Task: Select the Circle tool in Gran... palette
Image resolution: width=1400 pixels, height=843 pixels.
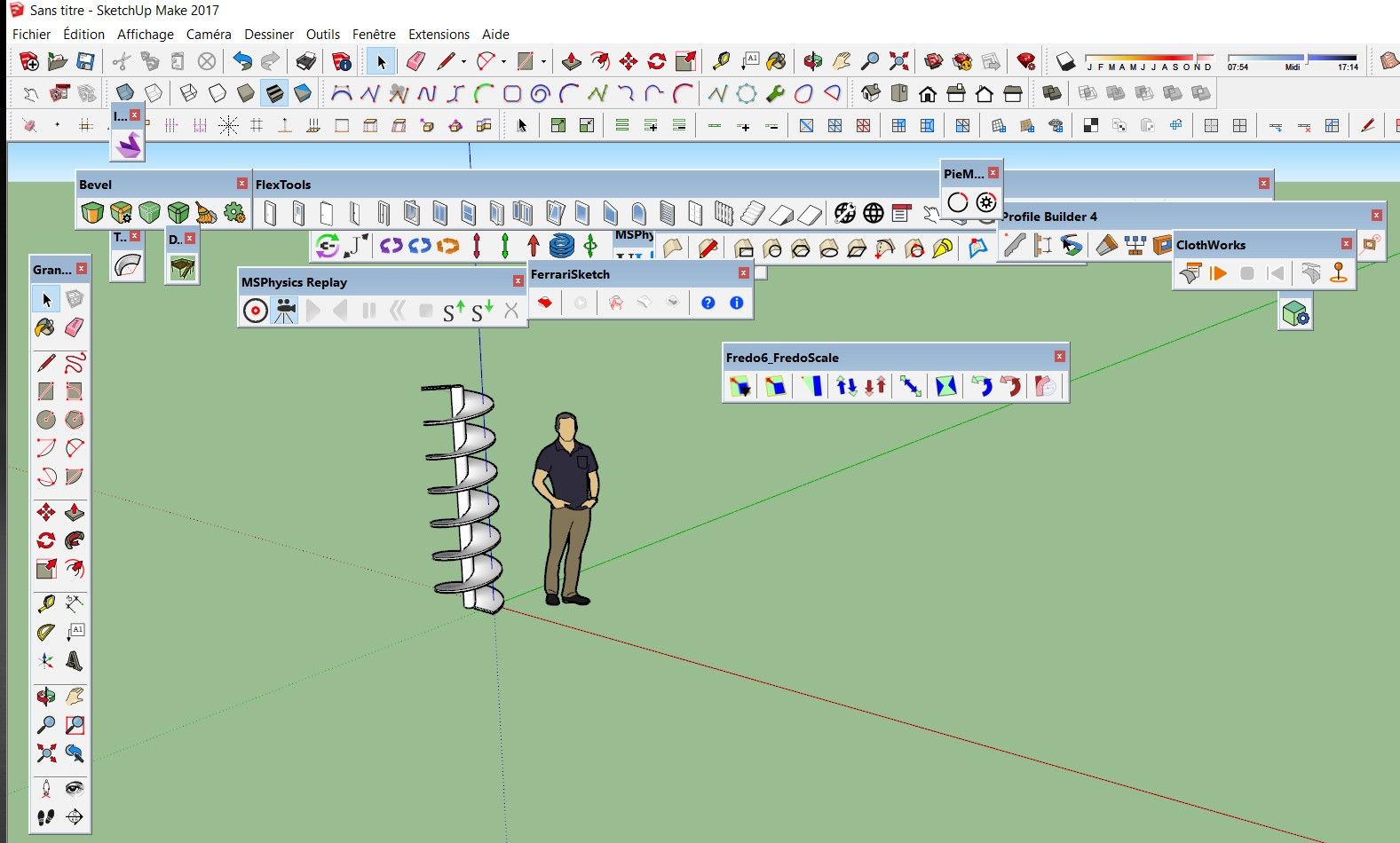Action: [x=46, y=420]
